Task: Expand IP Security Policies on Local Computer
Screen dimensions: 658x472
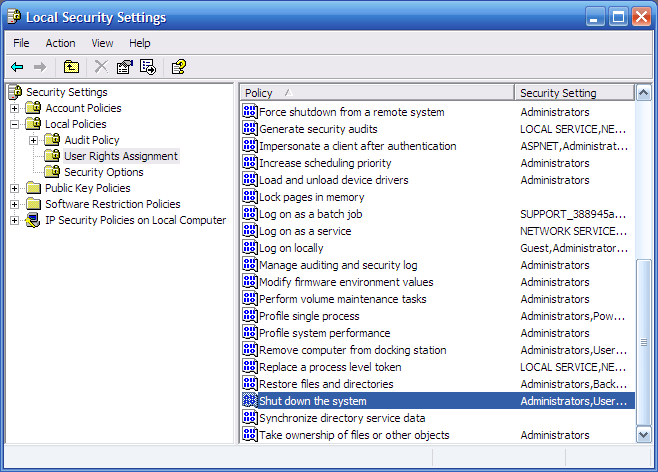Action: click(15, 220)
